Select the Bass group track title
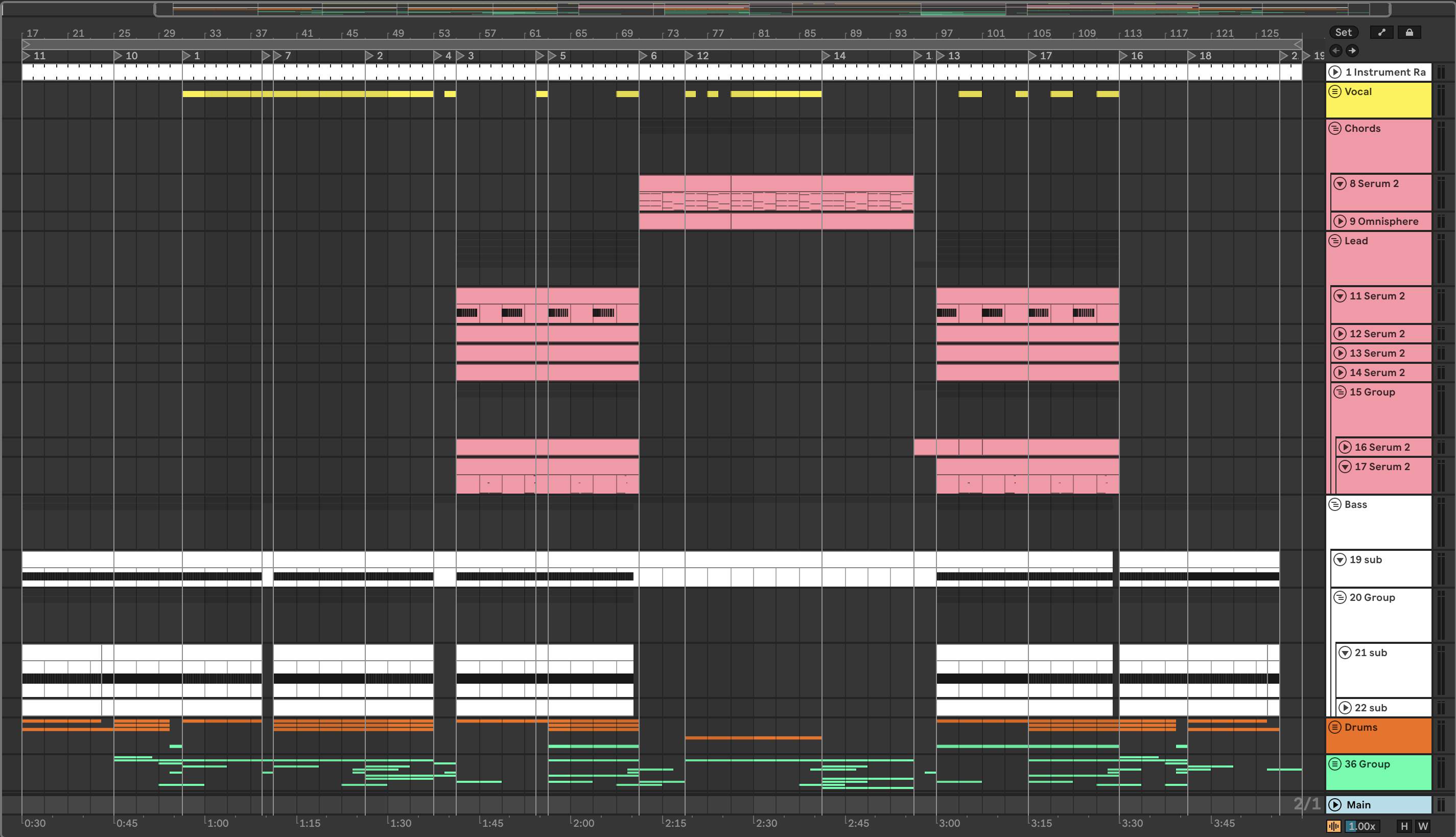 [x=1355, y=504]
